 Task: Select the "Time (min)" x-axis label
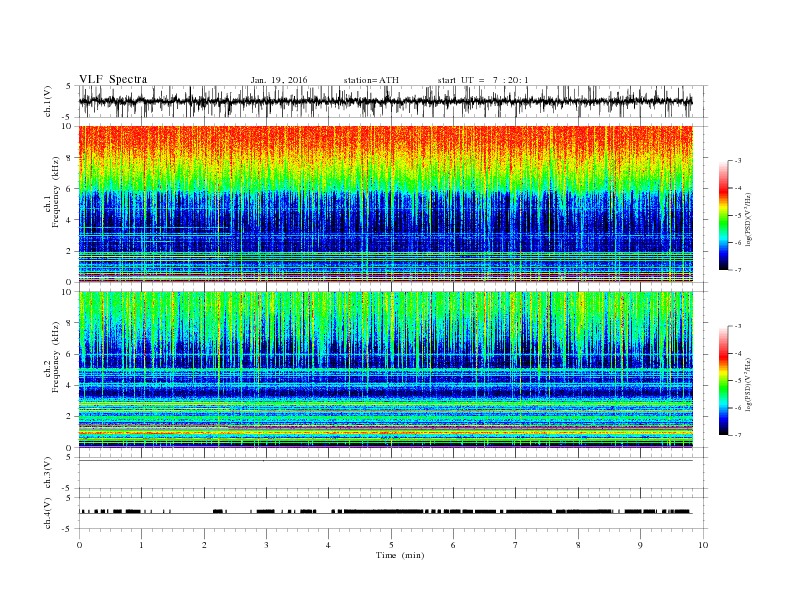tap(400, 555)
